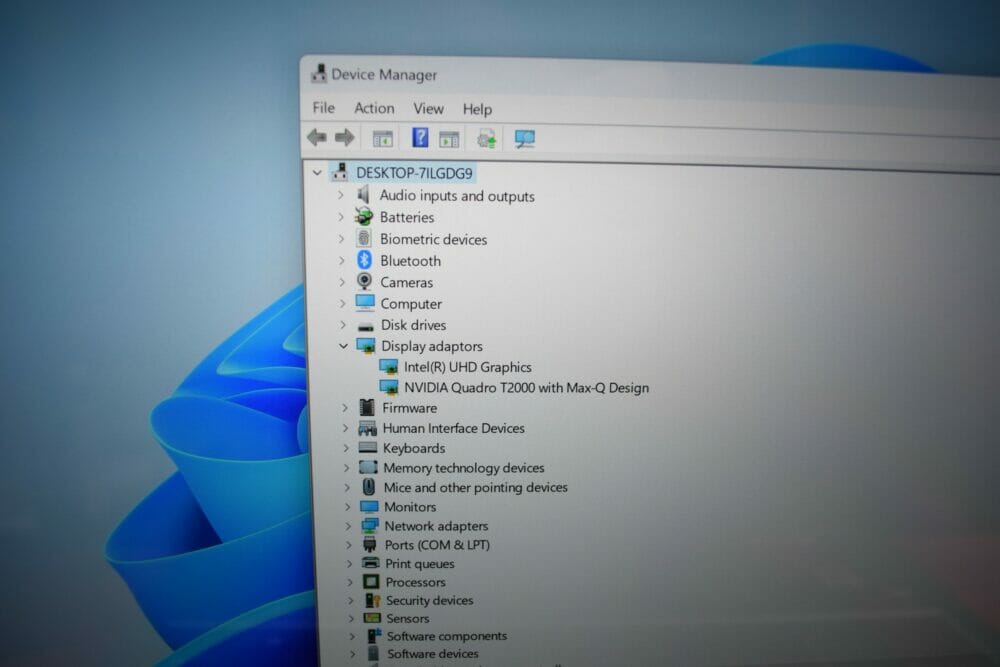The image size is (1000, 667).
Task: Open the Action menu
Action: 374,108
